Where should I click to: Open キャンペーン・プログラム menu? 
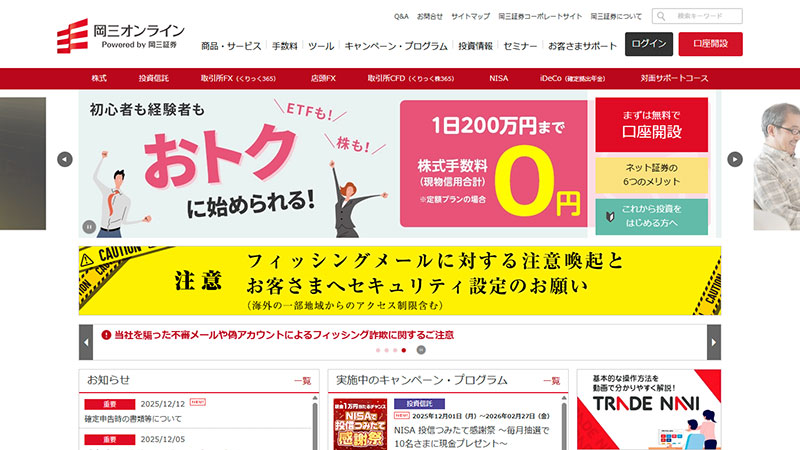coord(396,46)
